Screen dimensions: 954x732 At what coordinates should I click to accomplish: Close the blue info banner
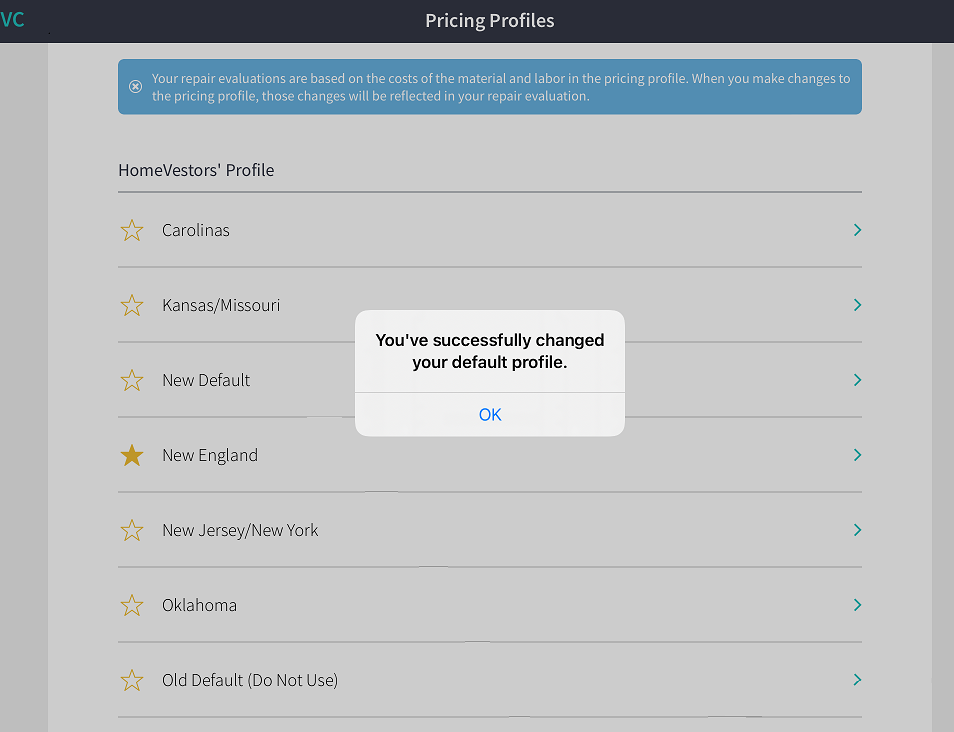(x=136, y=86)
